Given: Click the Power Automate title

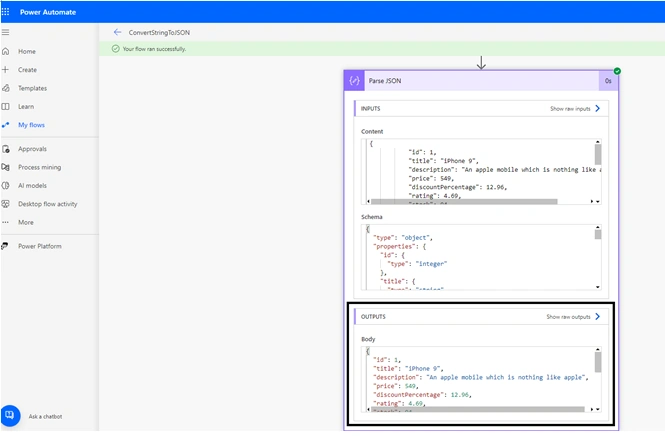Looking at the screenshot, I should point(48,12).
